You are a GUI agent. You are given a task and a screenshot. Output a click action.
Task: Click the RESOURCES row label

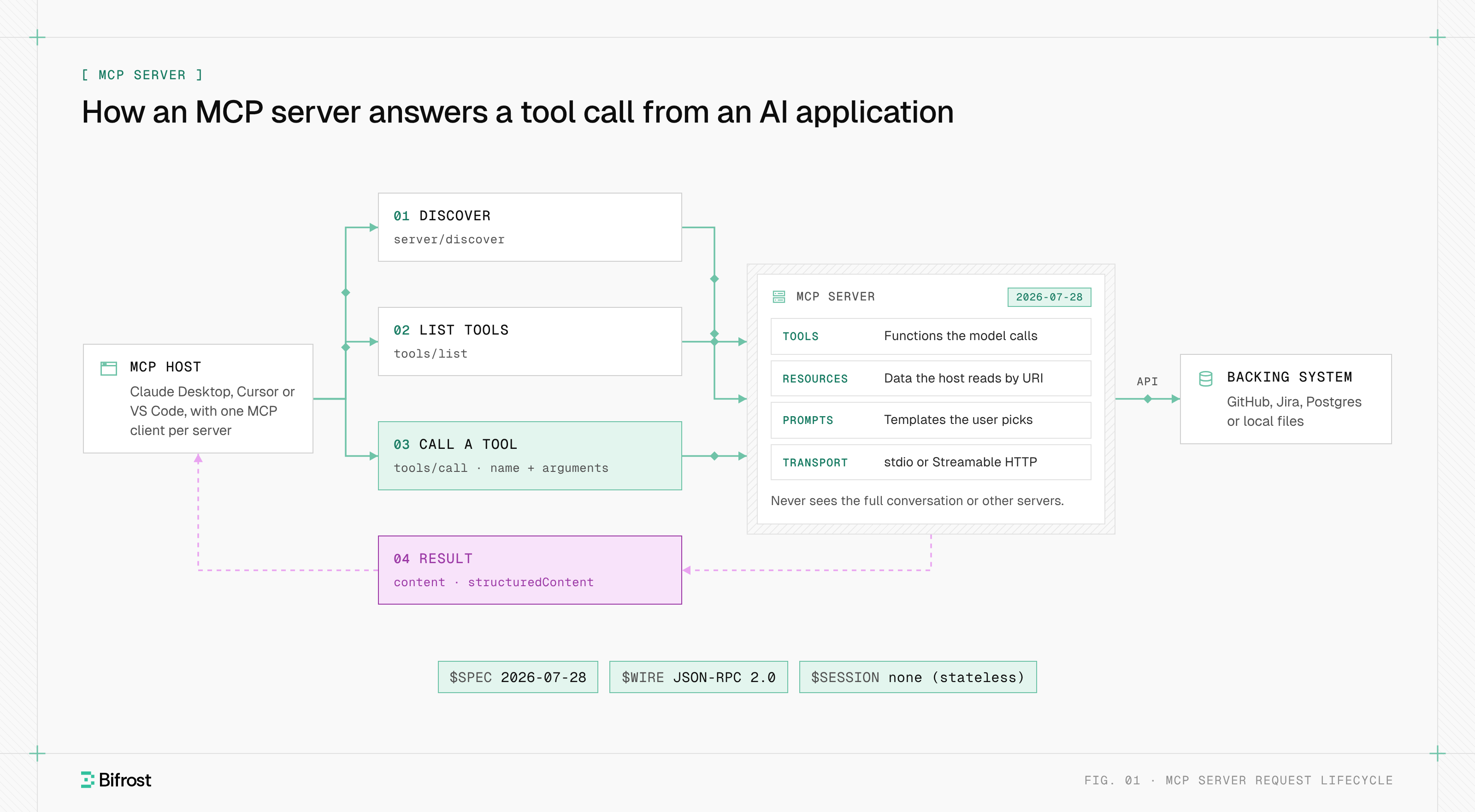[x=815, y=378]
